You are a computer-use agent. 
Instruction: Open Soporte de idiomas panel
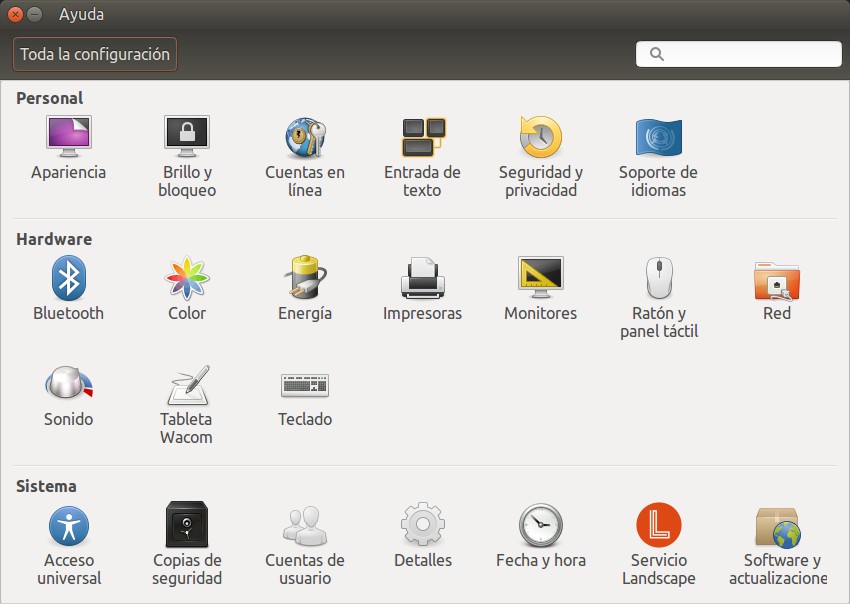658,138
